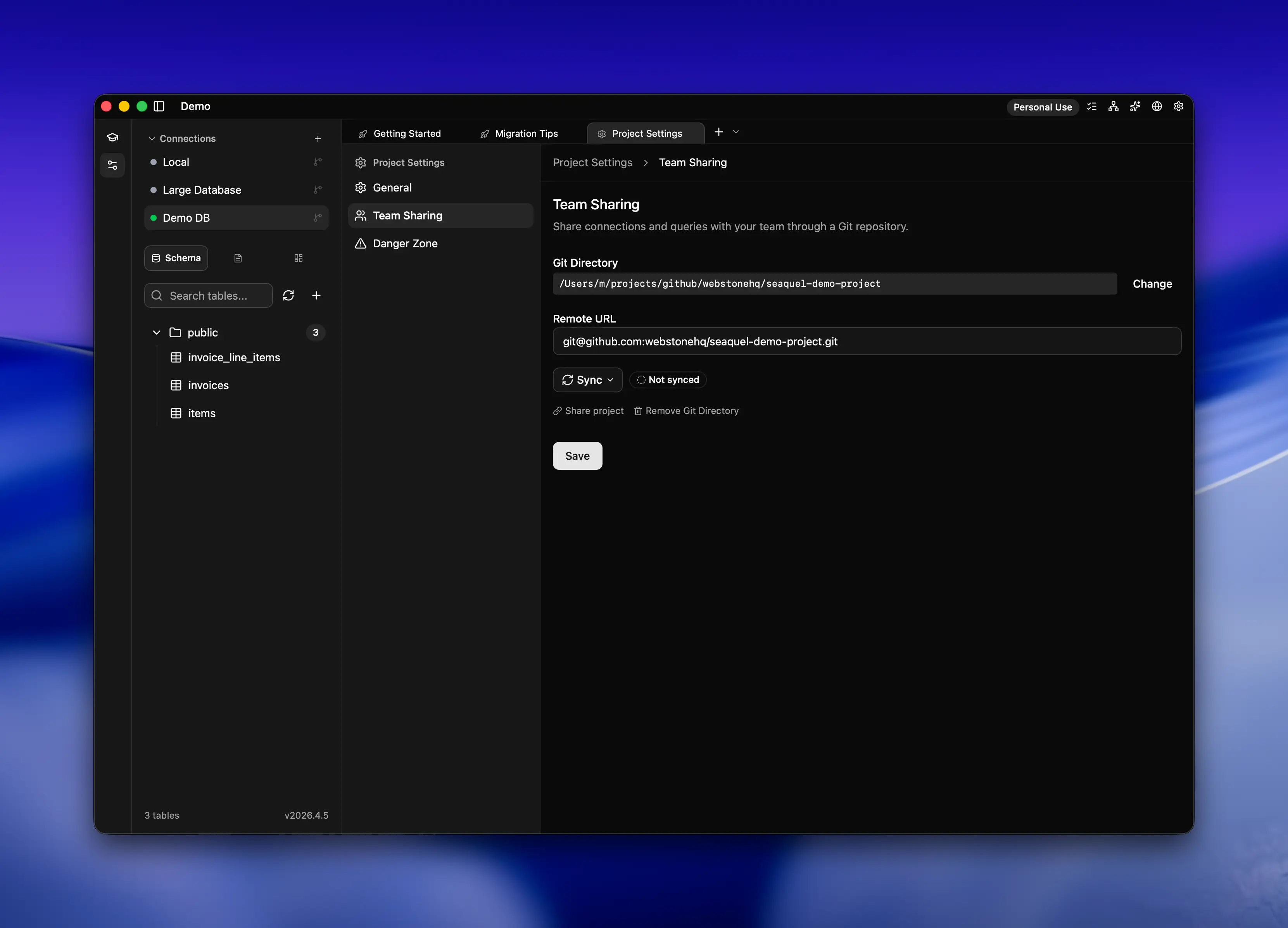Add a new connection with plus icon
The width and height of the screenshot is (1288, 928).
tap(318, 138)
